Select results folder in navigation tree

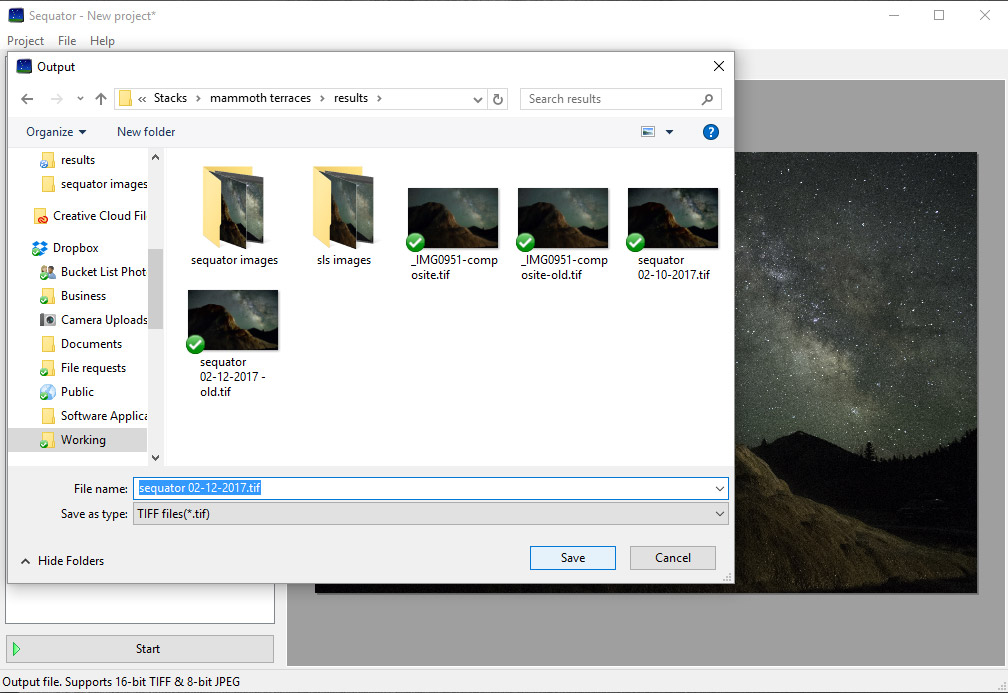point(78,160)
